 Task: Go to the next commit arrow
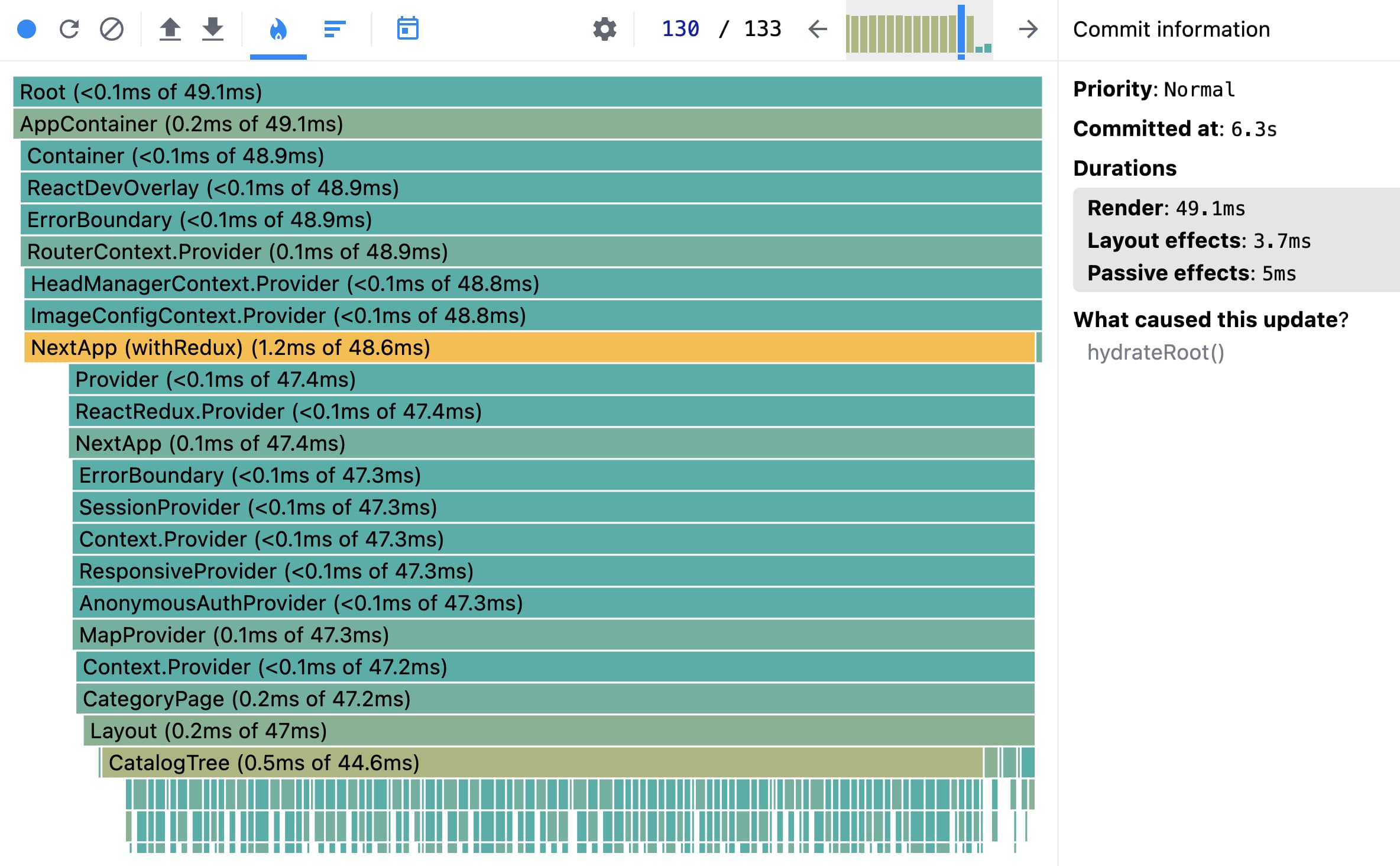pyautogui.click(x=1028, y=29)
